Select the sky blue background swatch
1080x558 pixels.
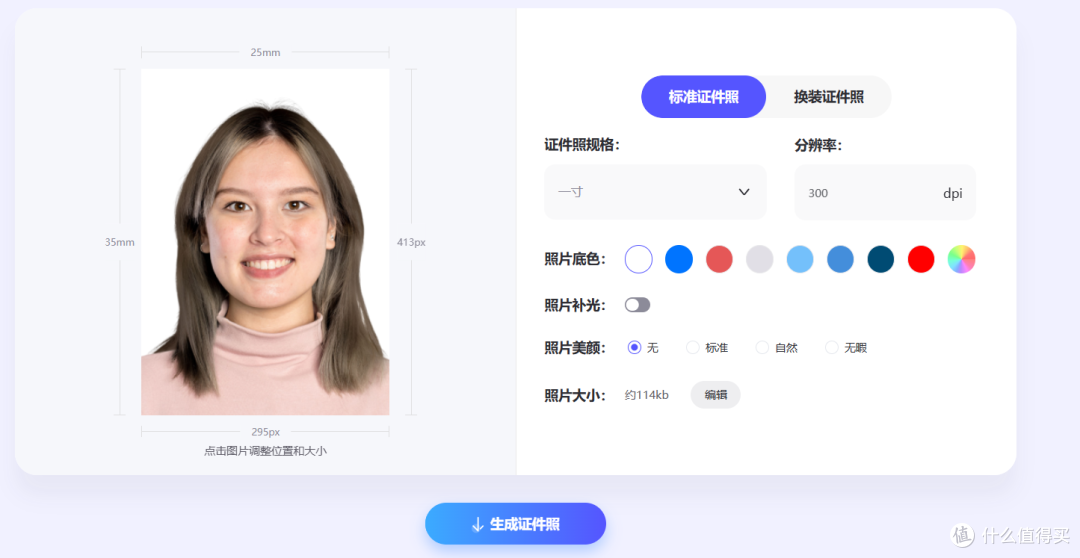(800, 259)
